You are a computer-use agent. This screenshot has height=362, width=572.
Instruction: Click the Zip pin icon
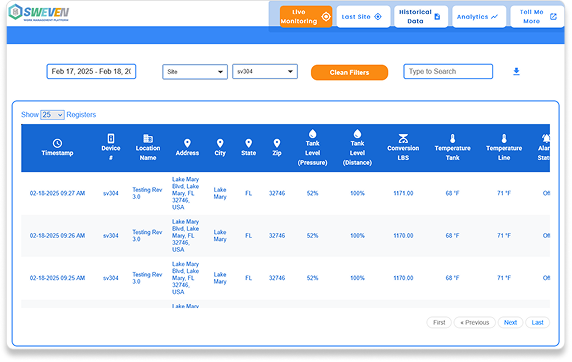(277, 143)
